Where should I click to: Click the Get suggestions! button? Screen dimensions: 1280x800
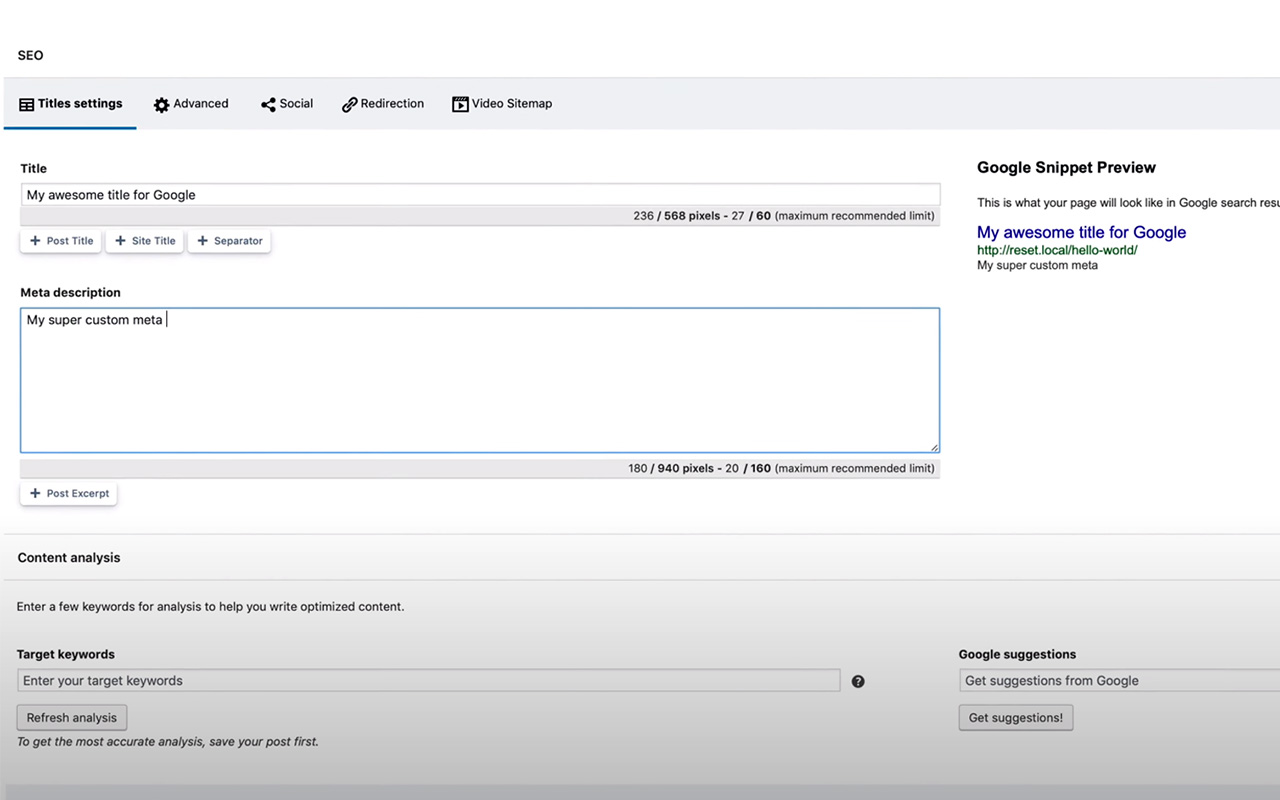pyautogui.click(x=1016, y=717)
